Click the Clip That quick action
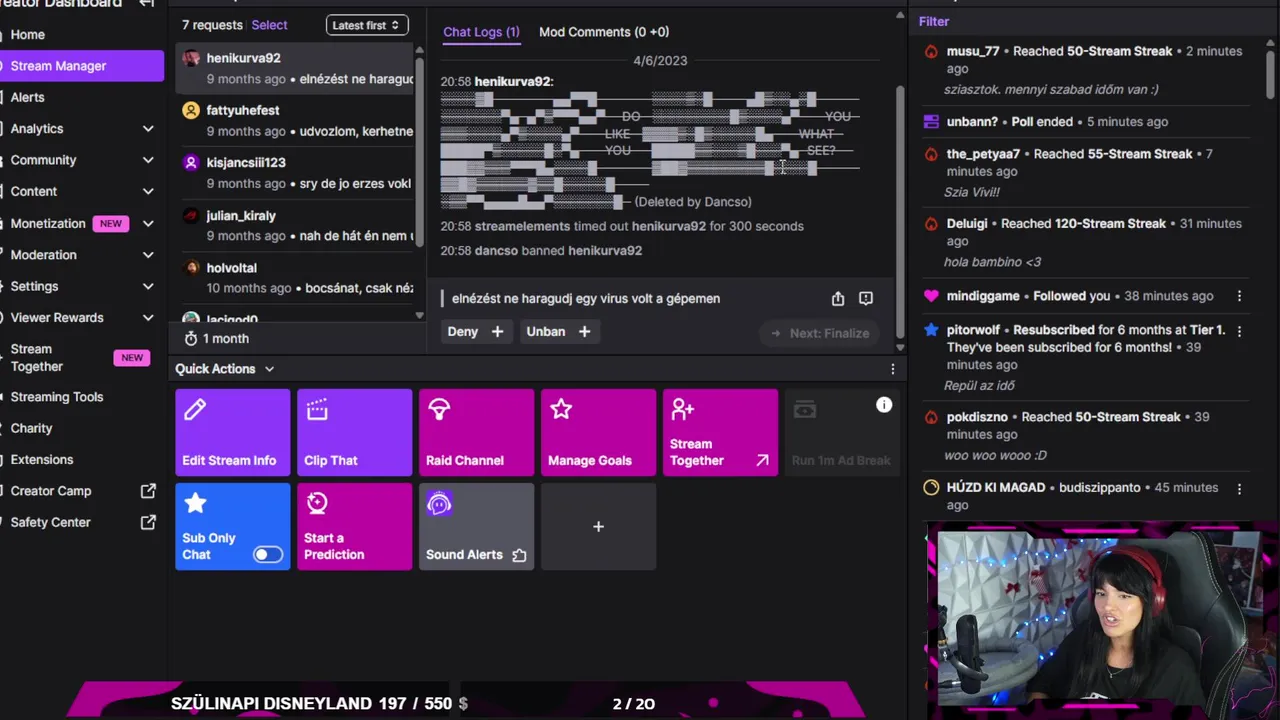The height and width of the screenshot is (720, 1280). click(354, 432)
